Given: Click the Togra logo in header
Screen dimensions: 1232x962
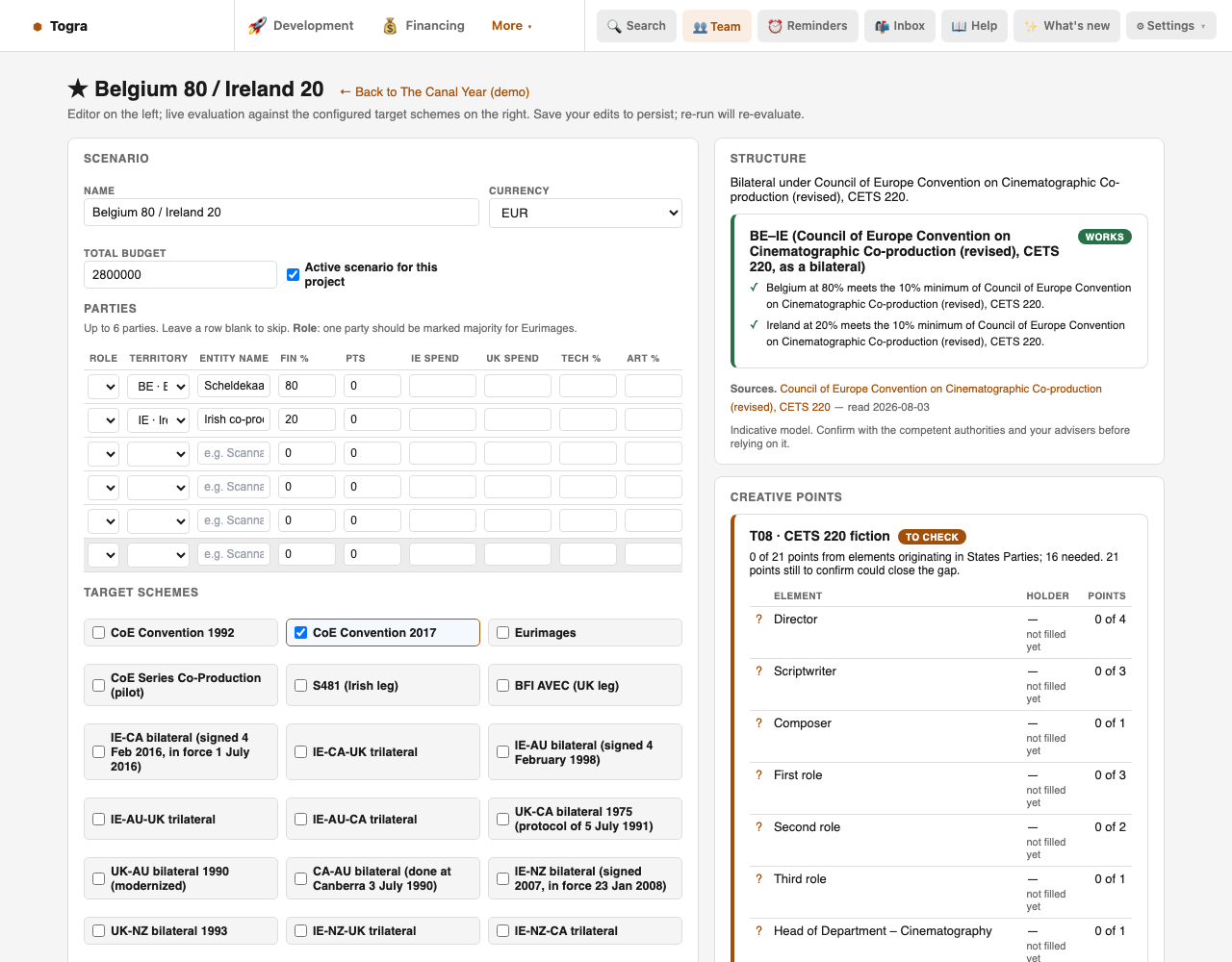Looking at the screenshot, I should (60, 26).
